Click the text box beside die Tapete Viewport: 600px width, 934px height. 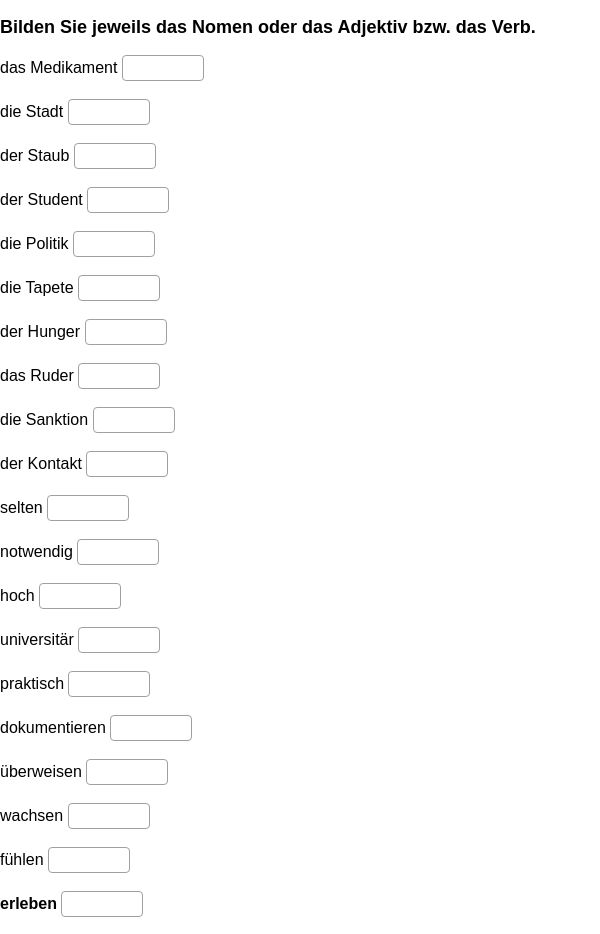tap(119, 288)
